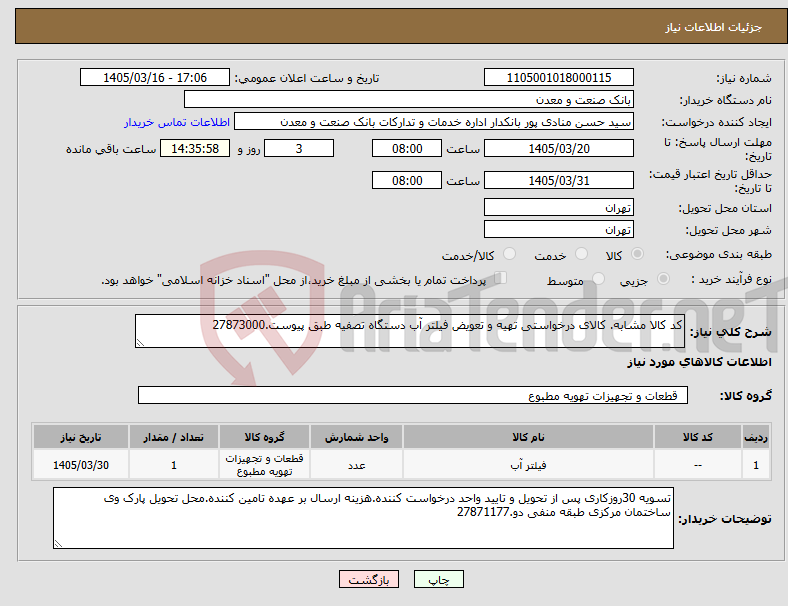
Task: Click the delivery city field تهران
Action: [558, 230]
